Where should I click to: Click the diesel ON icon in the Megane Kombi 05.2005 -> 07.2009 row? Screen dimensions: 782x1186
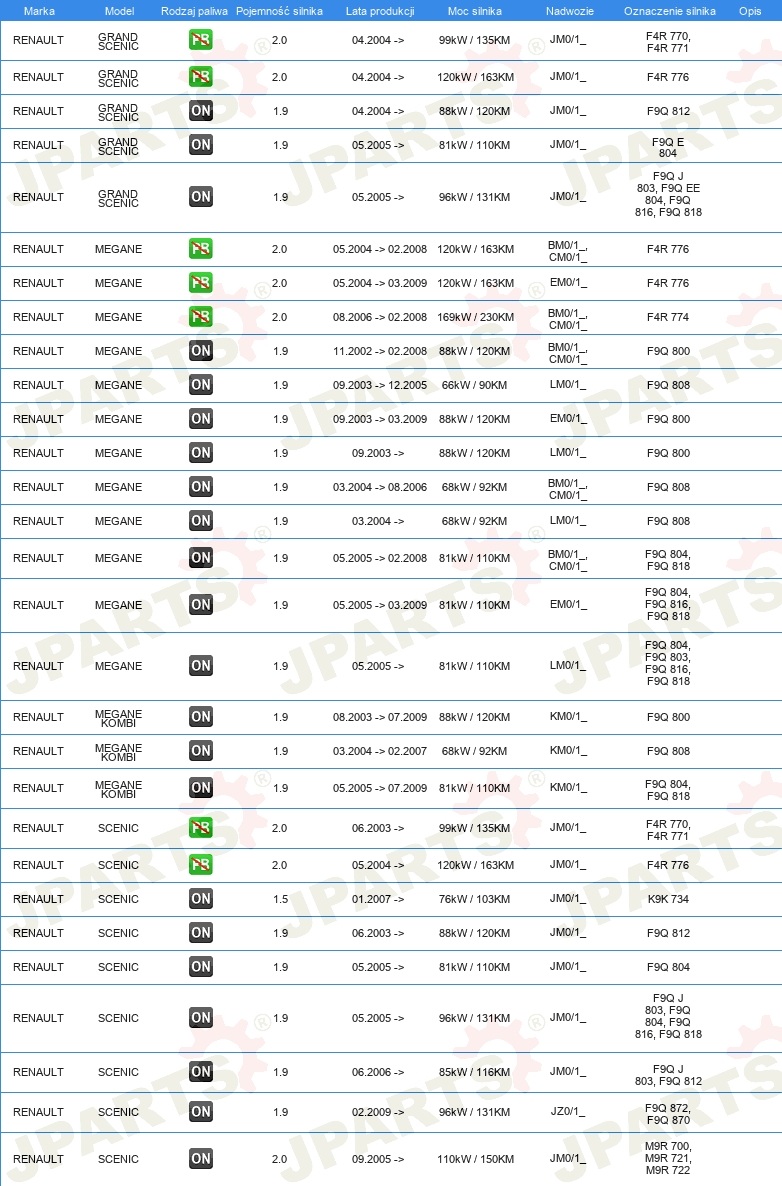(200, 788)
